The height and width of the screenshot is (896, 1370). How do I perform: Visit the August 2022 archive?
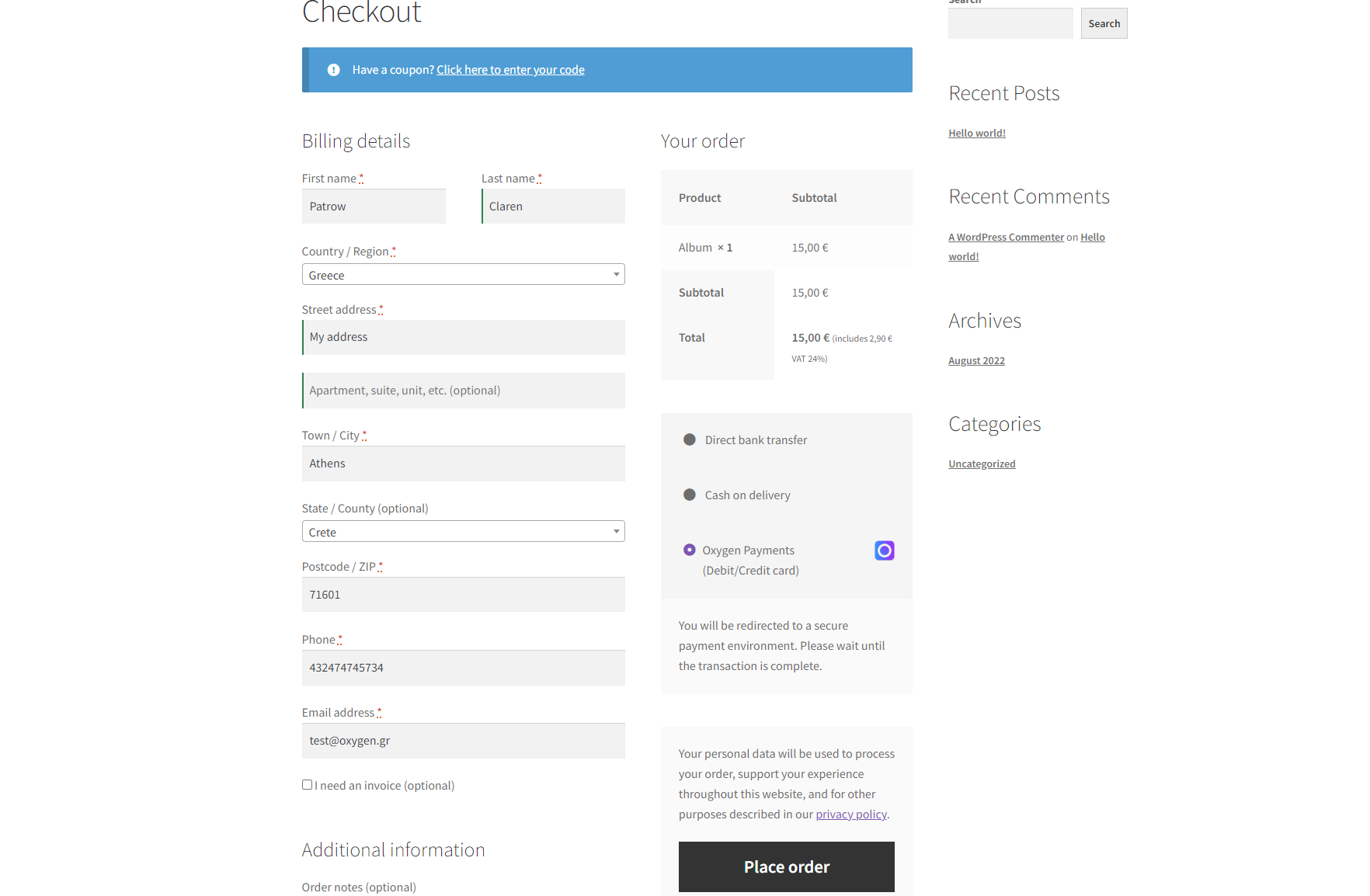976,361
